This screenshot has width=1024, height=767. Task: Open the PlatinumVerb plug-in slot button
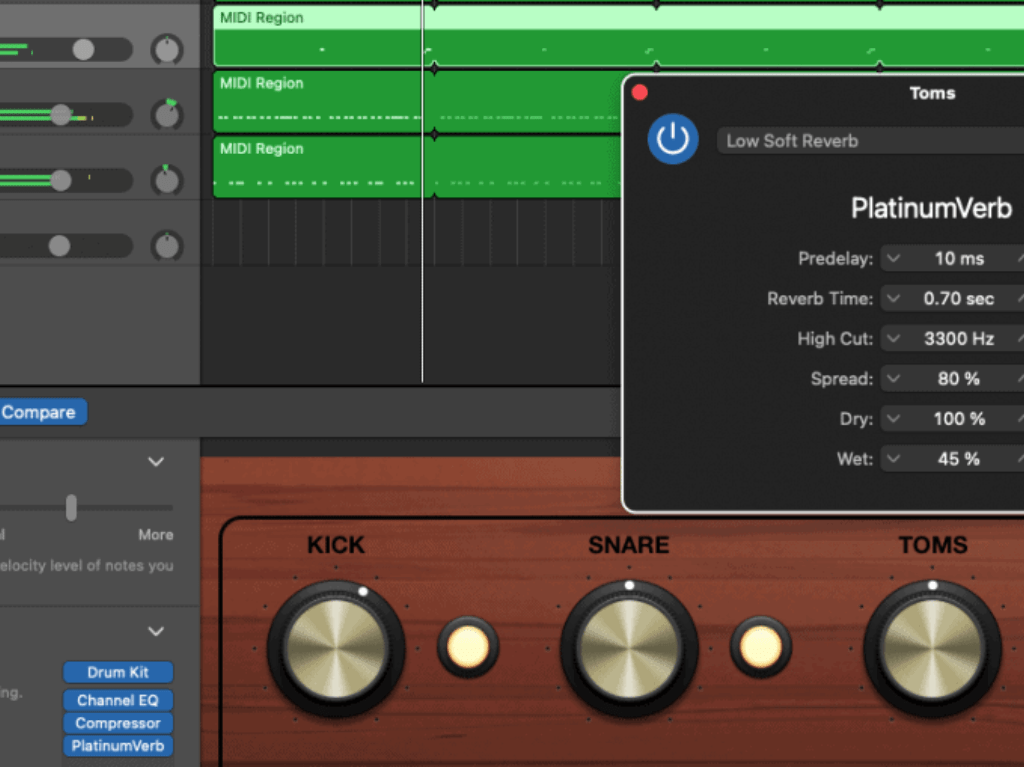(x=118, y=746)
